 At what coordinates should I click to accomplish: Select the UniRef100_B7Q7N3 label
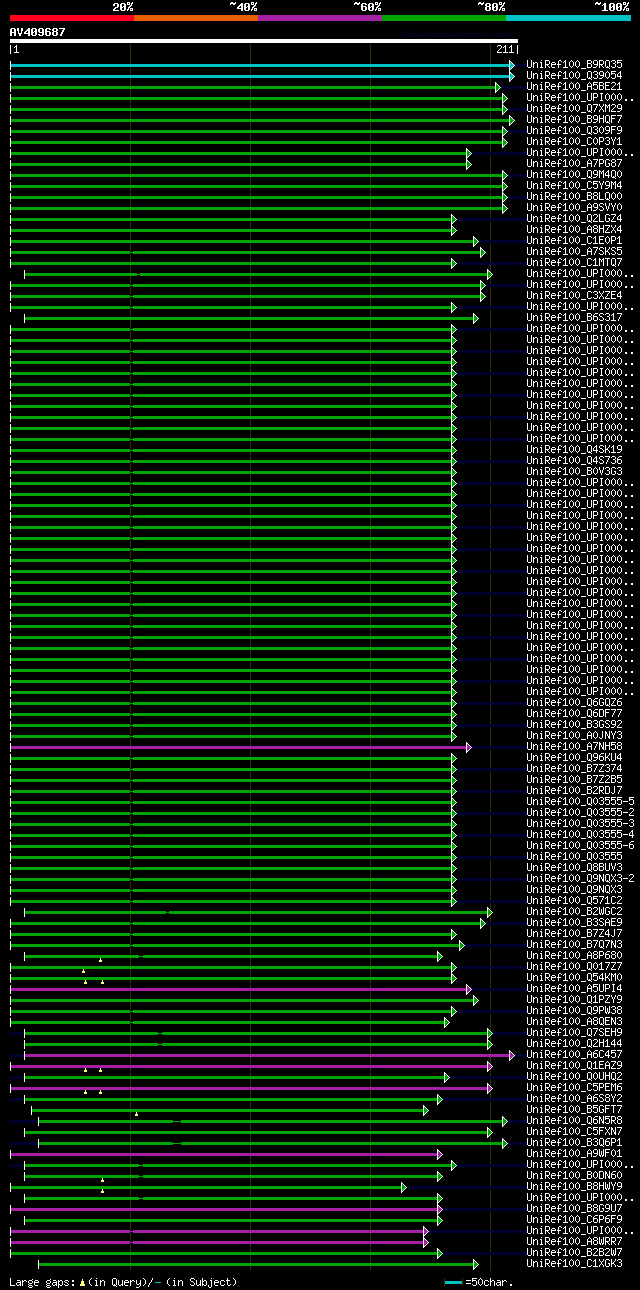pyautogui.click(x=574, y=944)
